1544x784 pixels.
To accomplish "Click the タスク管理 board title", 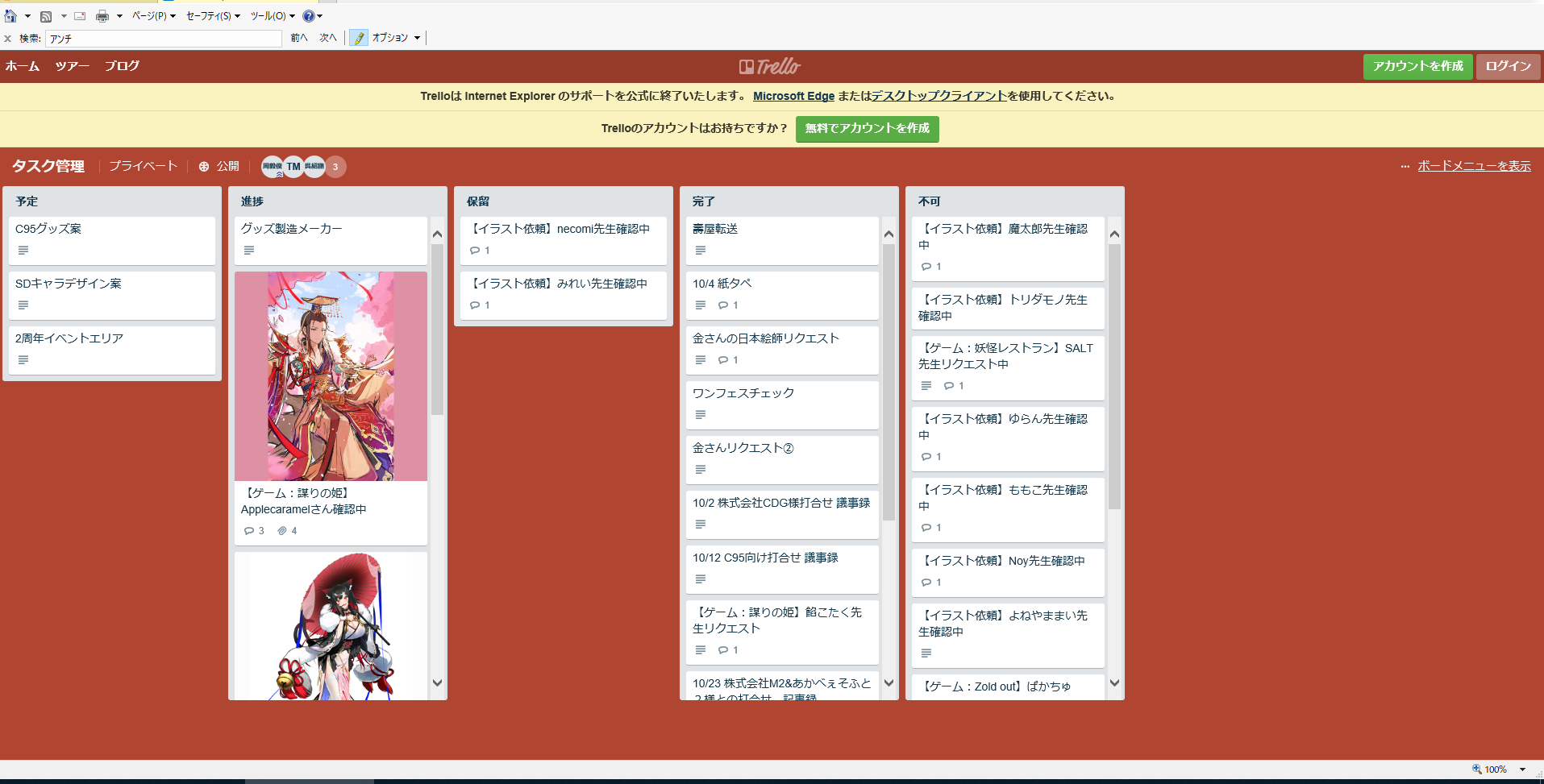I will (48, 166).
